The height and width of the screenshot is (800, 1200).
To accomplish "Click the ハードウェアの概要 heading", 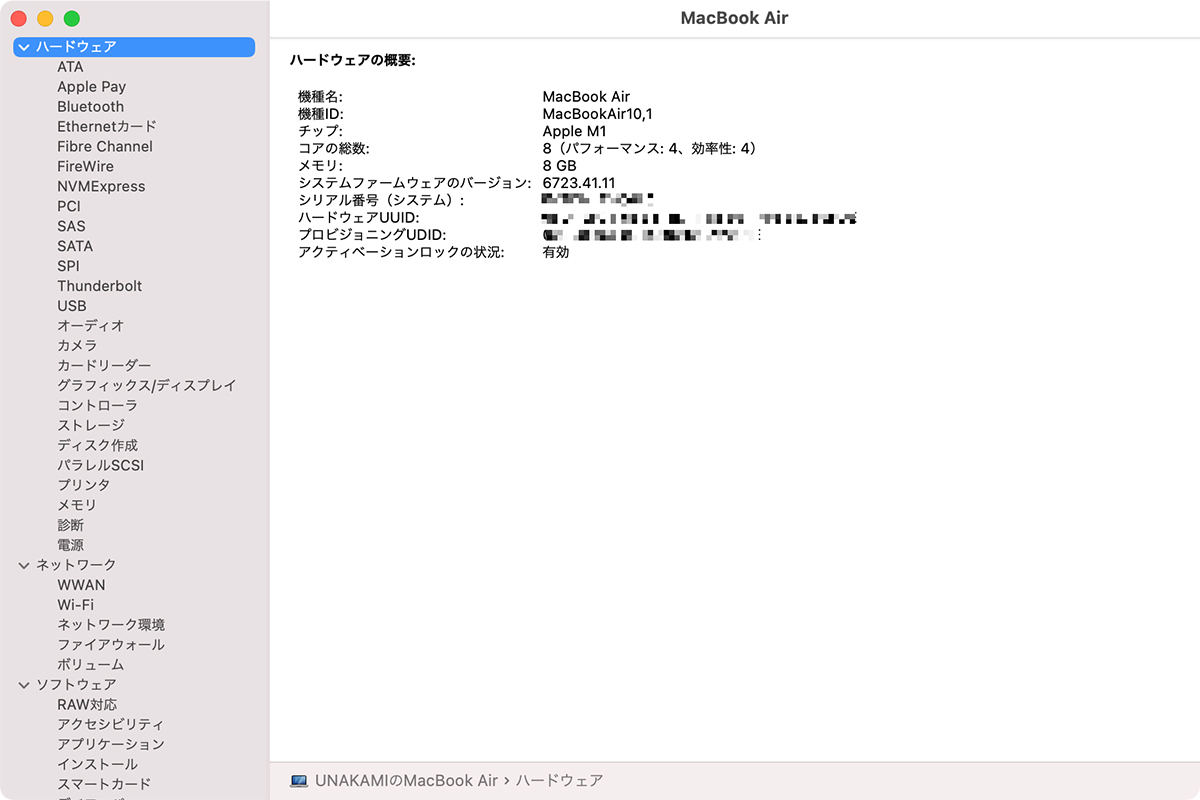I will (x=352, y=61).
